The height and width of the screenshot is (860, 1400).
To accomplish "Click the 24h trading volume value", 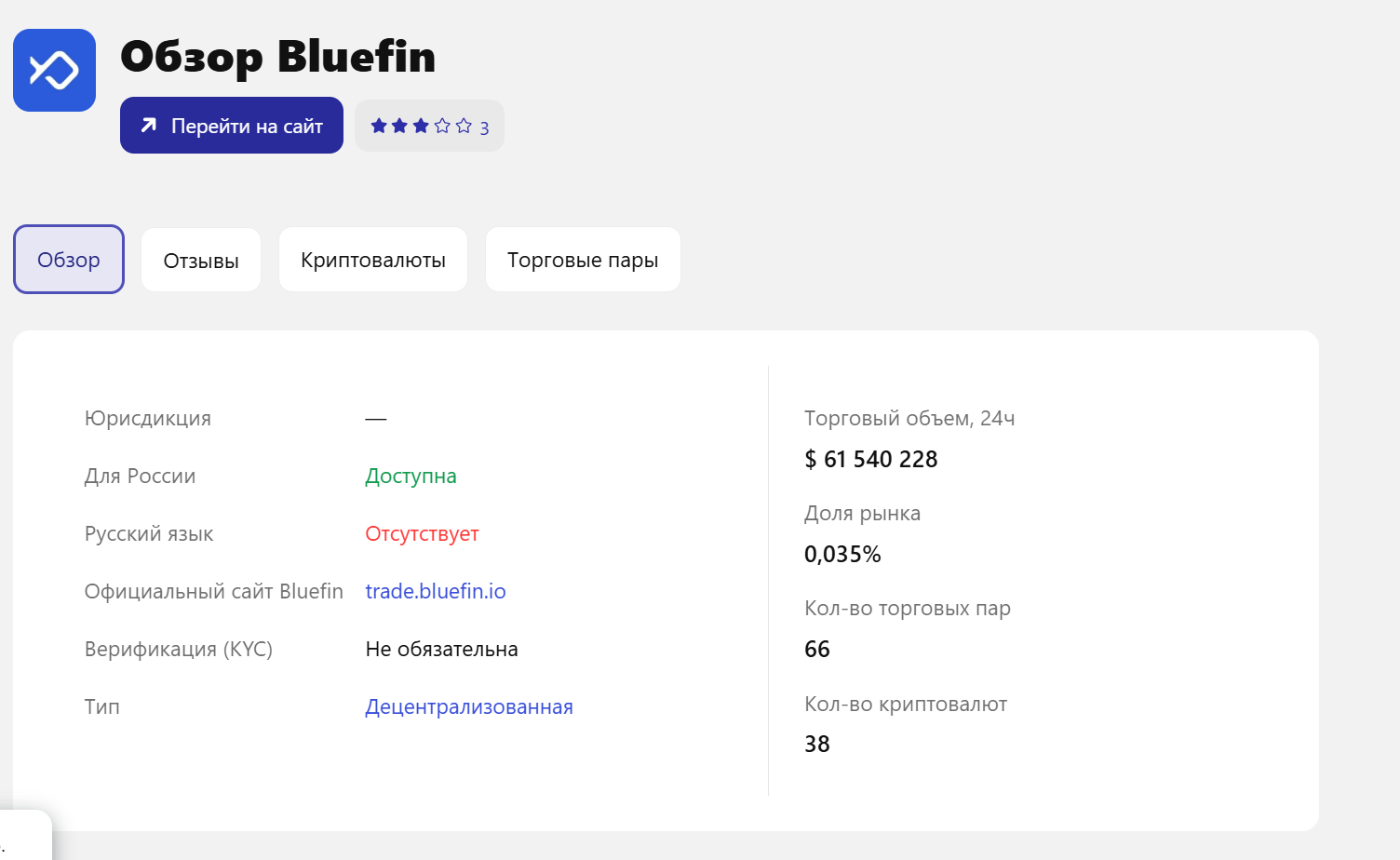I will pyautogui.click(x=870, y=458).
